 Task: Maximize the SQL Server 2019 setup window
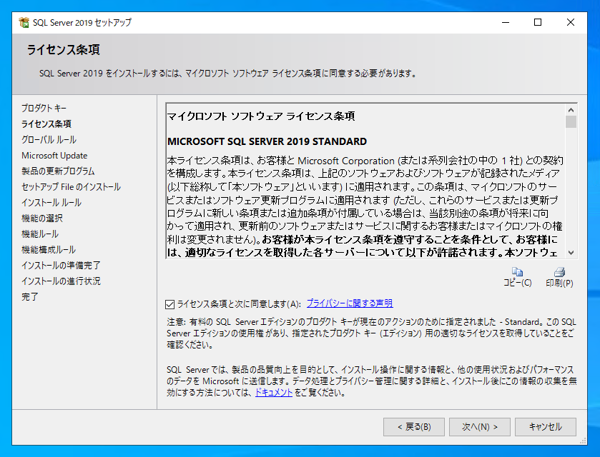(538, 23)
